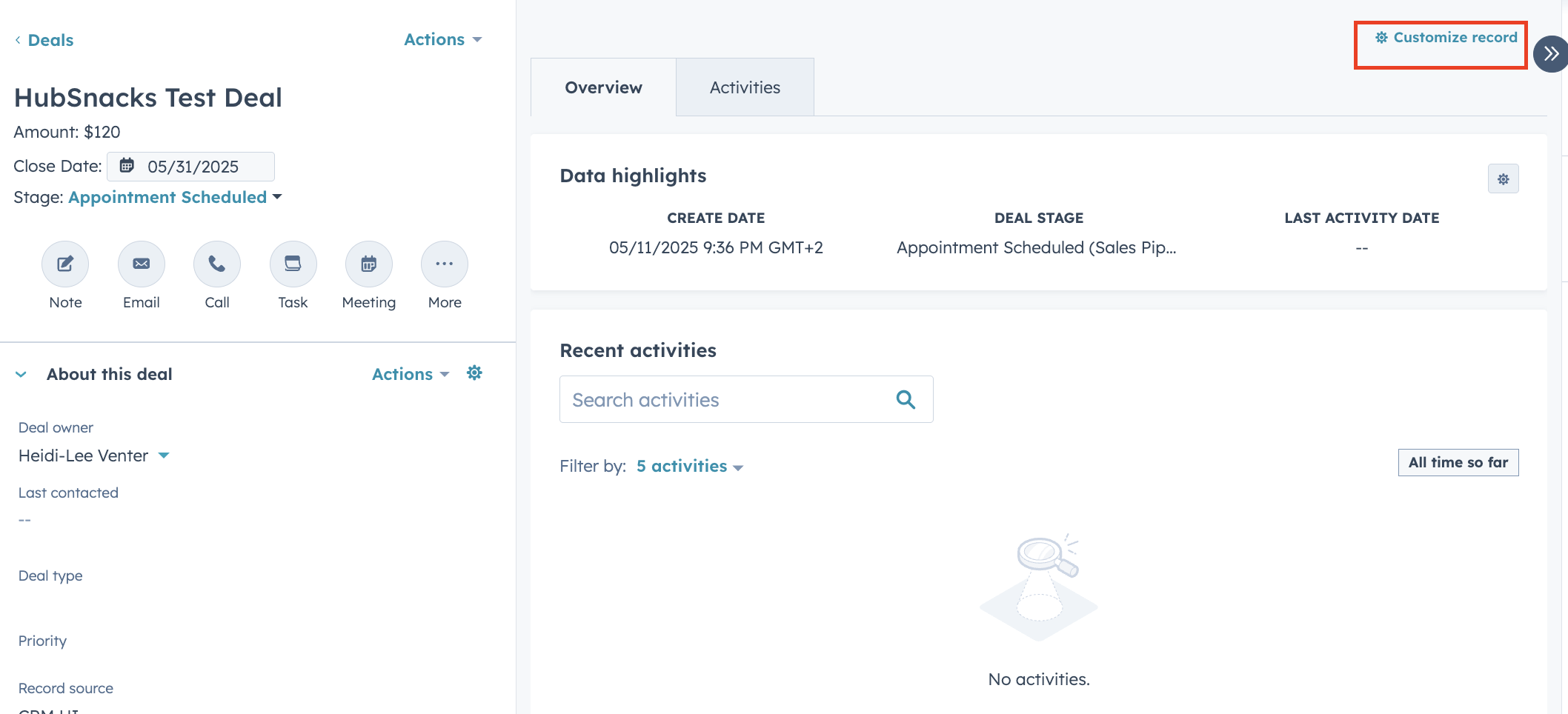Click the Call phone icon
This screenshot has width=1568, height=714.
[x=217, y=264]
